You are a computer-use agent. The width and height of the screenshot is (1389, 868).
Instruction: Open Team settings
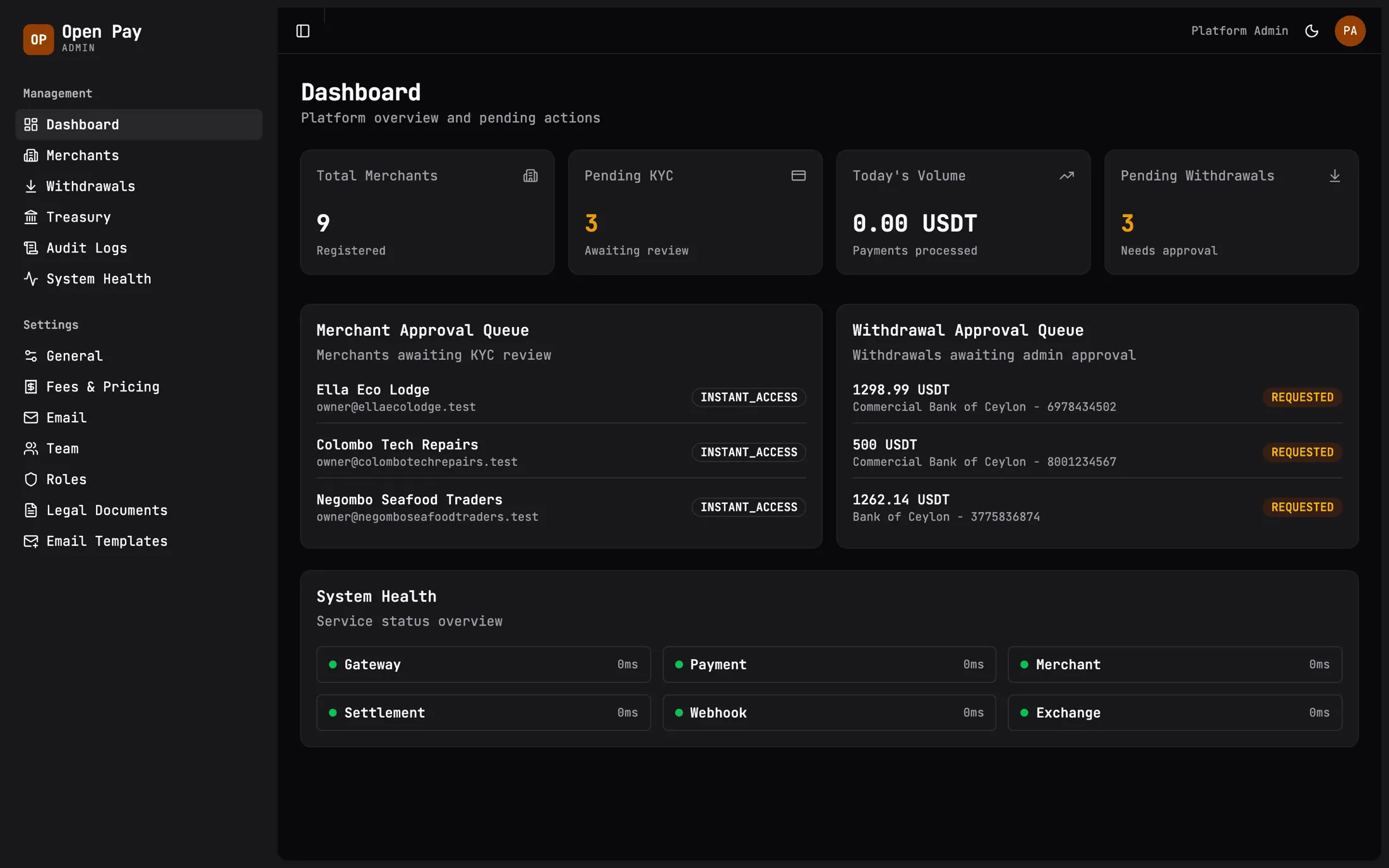pyautogui.click(x=139, y=449)
